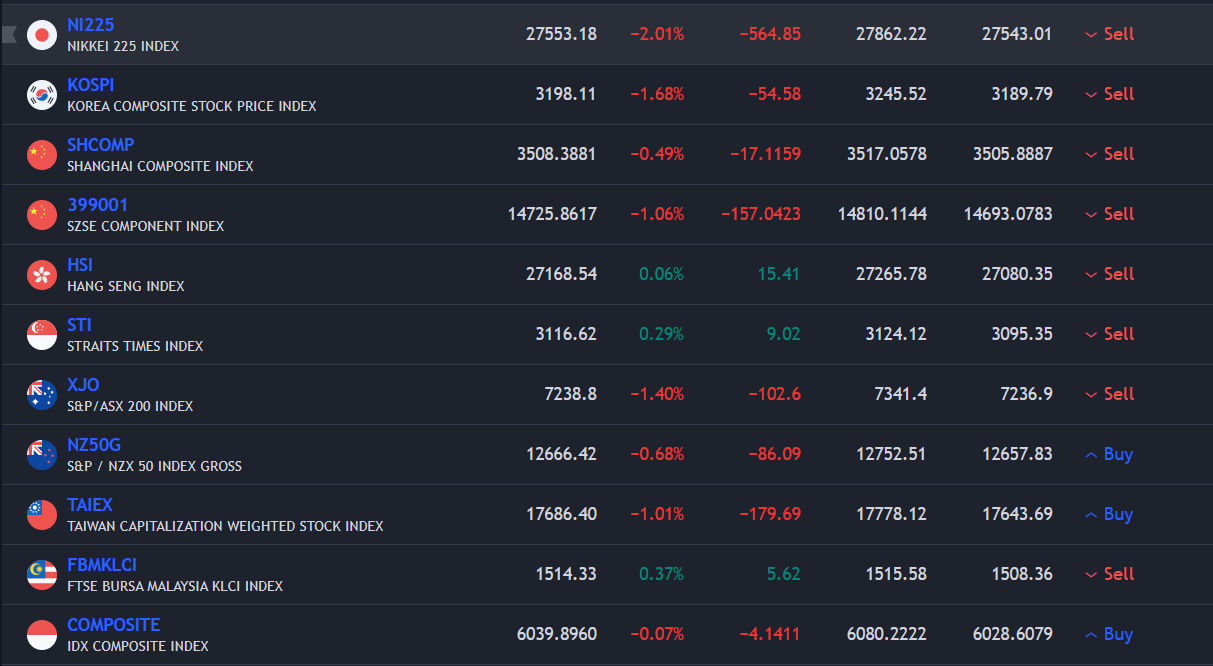Click the Sell rating for 399001
This screenshot has width=1213, height=666.
(1109, 214)
